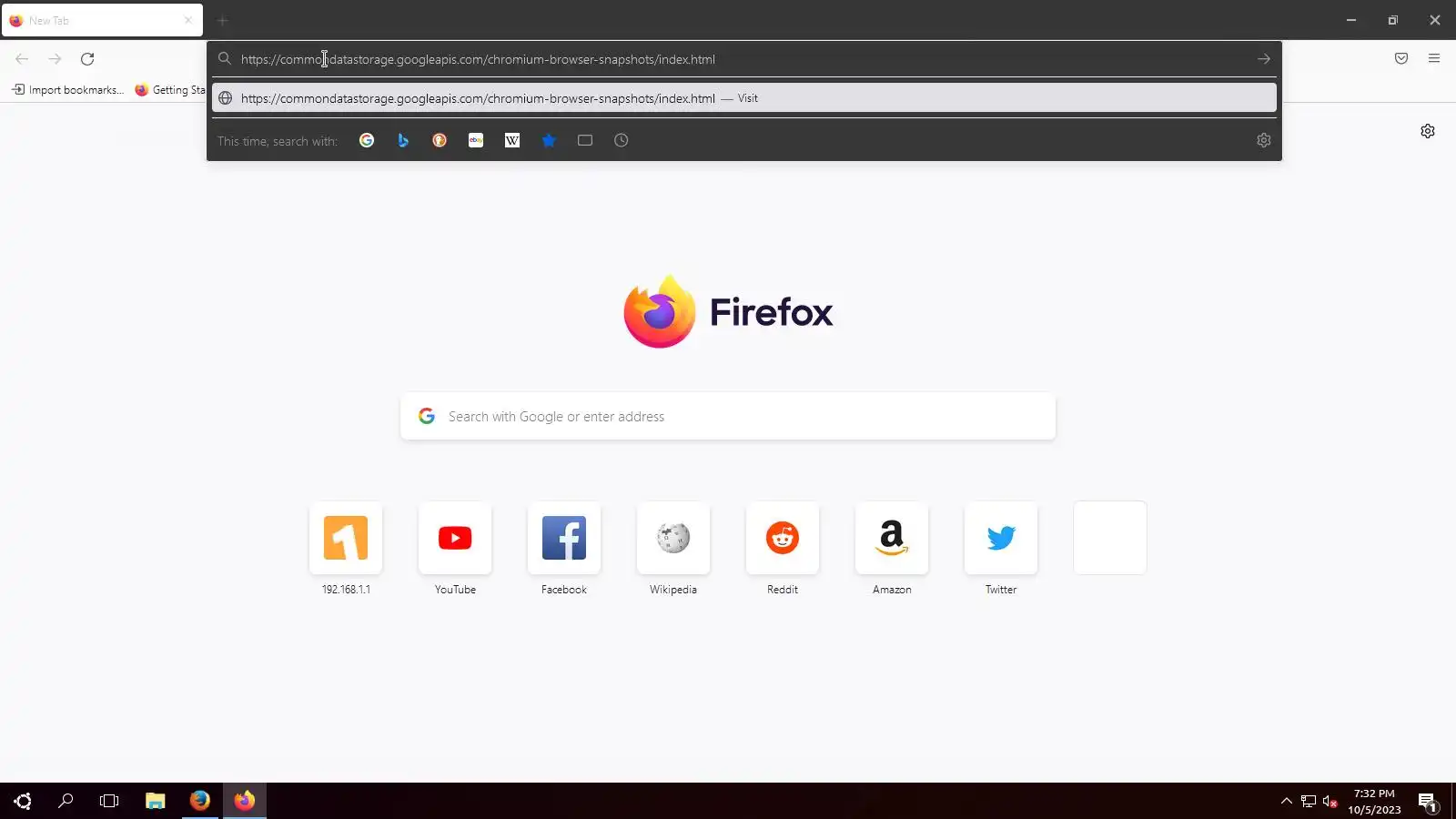The image size is (1456, 819).
Task: Search this time with Bing icon
Action: click(403, 140)
